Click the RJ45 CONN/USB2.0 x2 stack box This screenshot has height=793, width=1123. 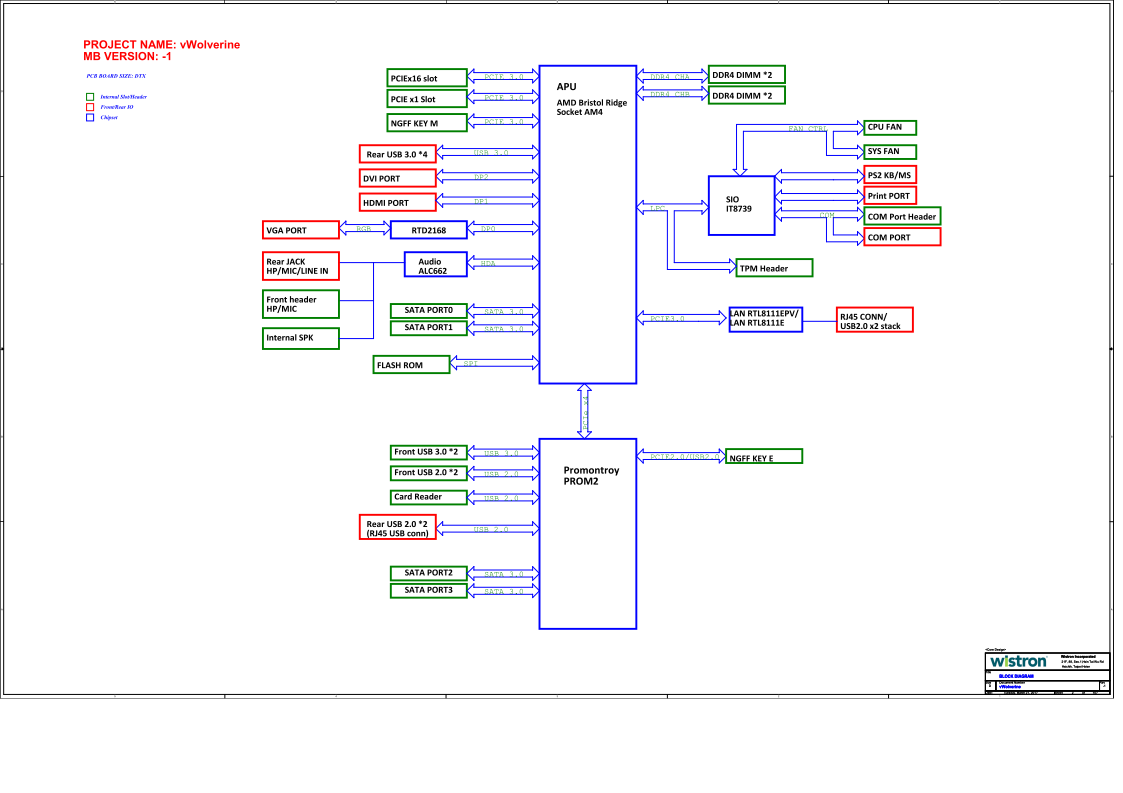pos(874,320)
